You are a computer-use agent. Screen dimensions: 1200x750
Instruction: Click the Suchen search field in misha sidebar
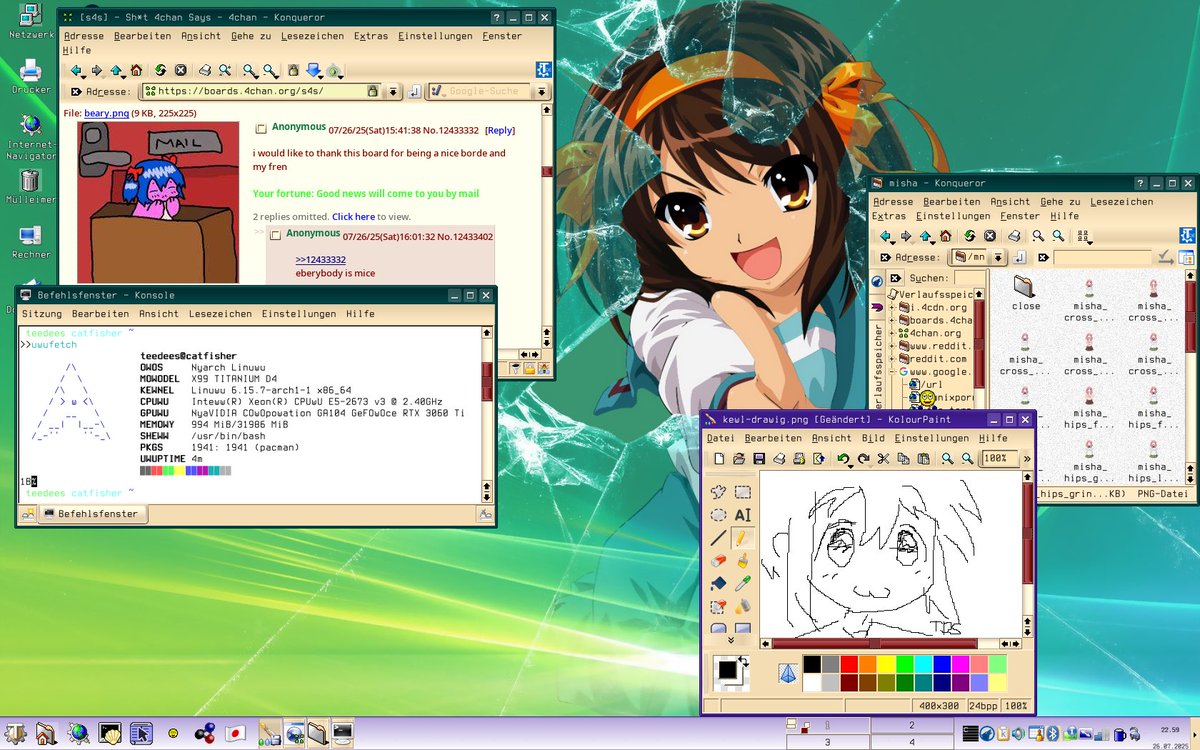click(969, 278)
